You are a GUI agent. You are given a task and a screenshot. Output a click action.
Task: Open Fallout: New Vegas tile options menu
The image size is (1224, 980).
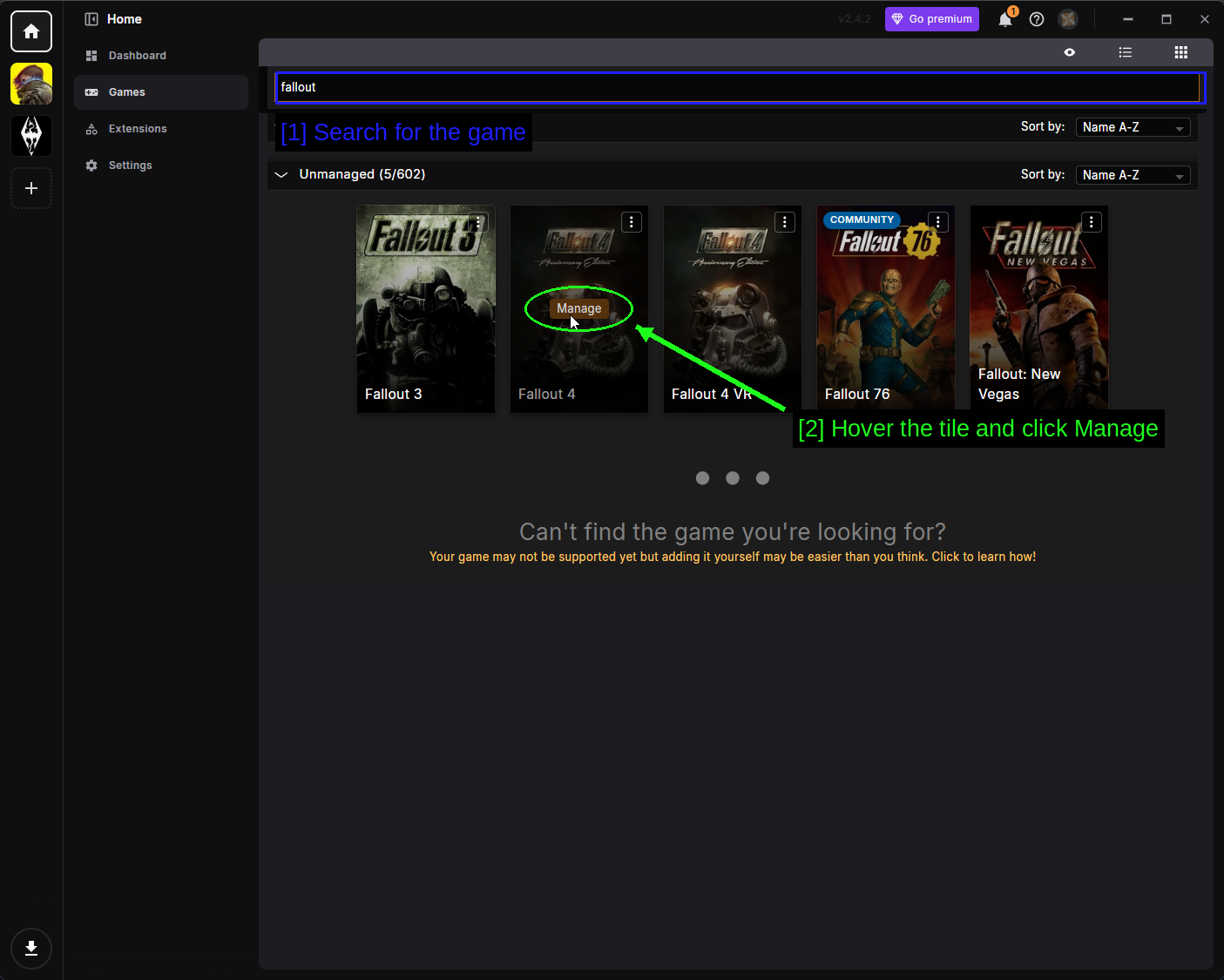pos(1092,222)
